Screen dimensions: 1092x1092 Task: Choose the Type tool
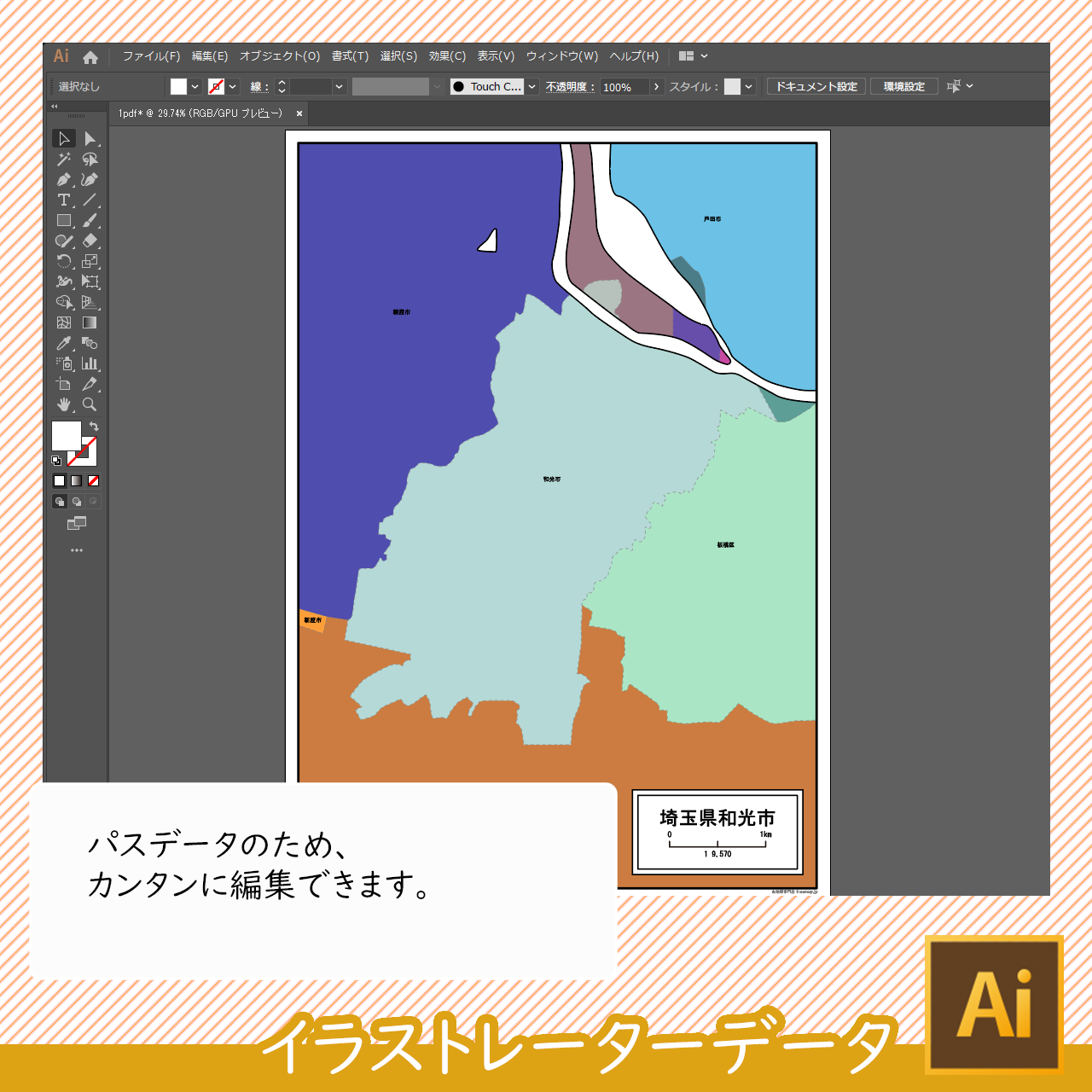(64, 200)
